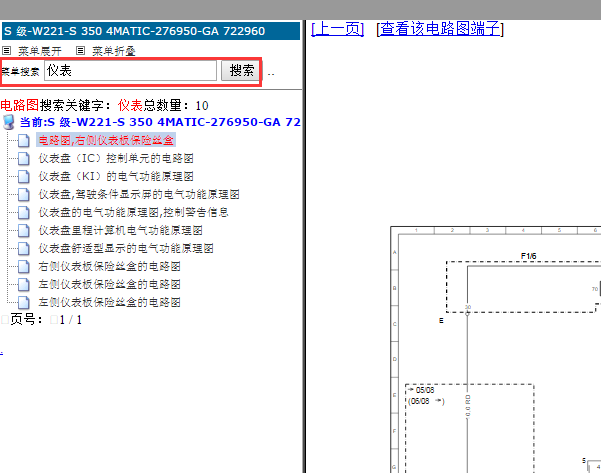Click the 搜索 search button
Image resolution: width=601 pixels, height=473 pixels.
click(241, 71)
